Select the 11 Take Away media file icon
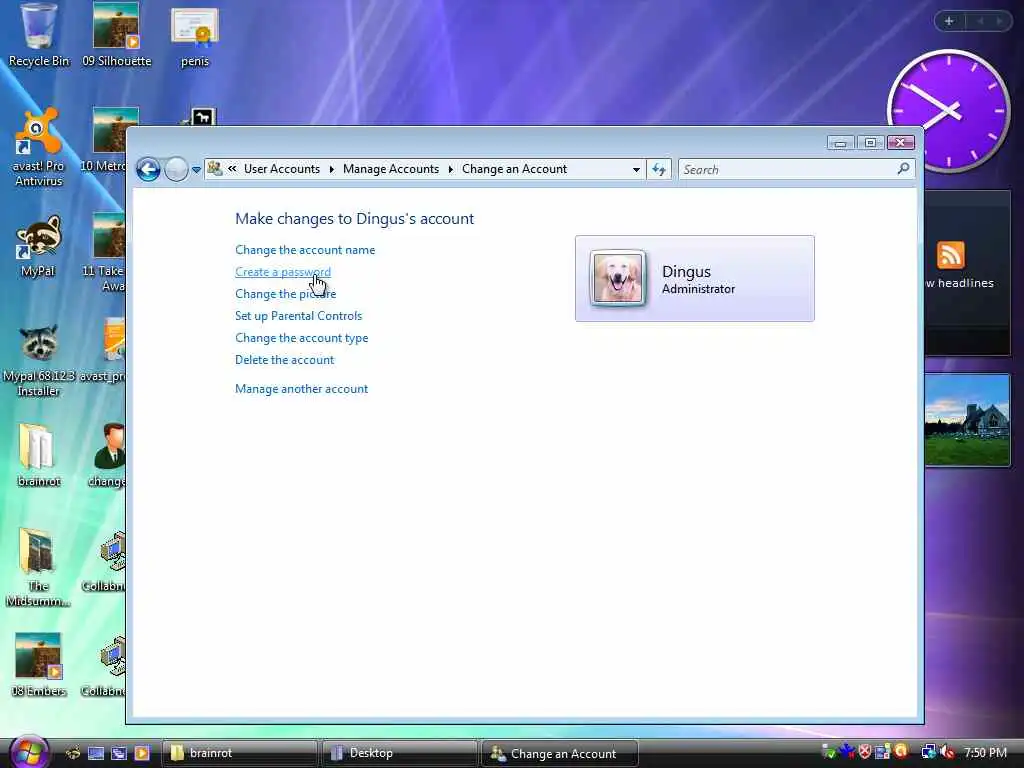This screenshot has height=768, width=1024. click(x=108, y=253)
